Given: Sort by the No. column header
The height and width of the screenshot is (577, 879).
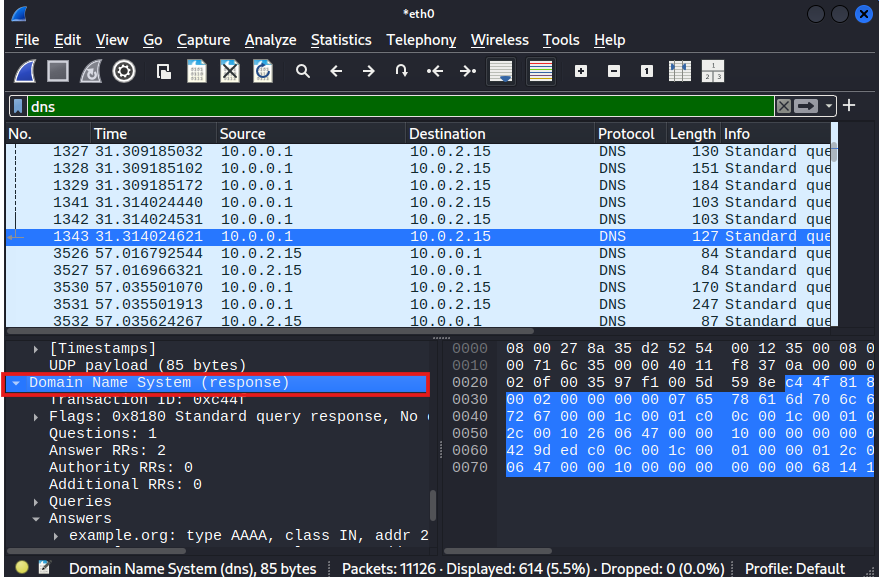Looking at the screenshot, I should coord(48,133).
